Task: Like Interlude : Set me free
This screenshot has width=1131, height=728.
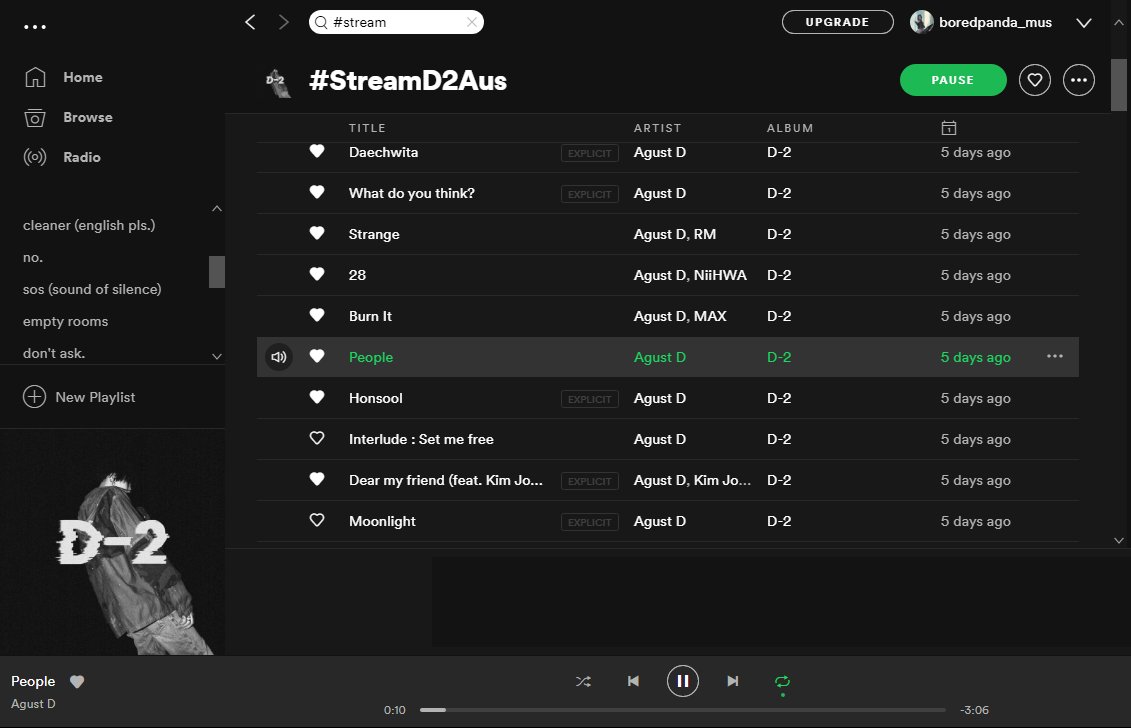Action: pos(317,439)
